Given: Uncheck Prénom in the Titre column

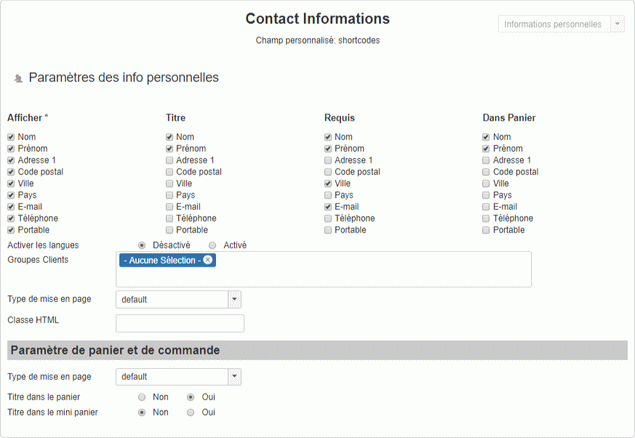Looking at the screenshot, I should tap(170, 149).
